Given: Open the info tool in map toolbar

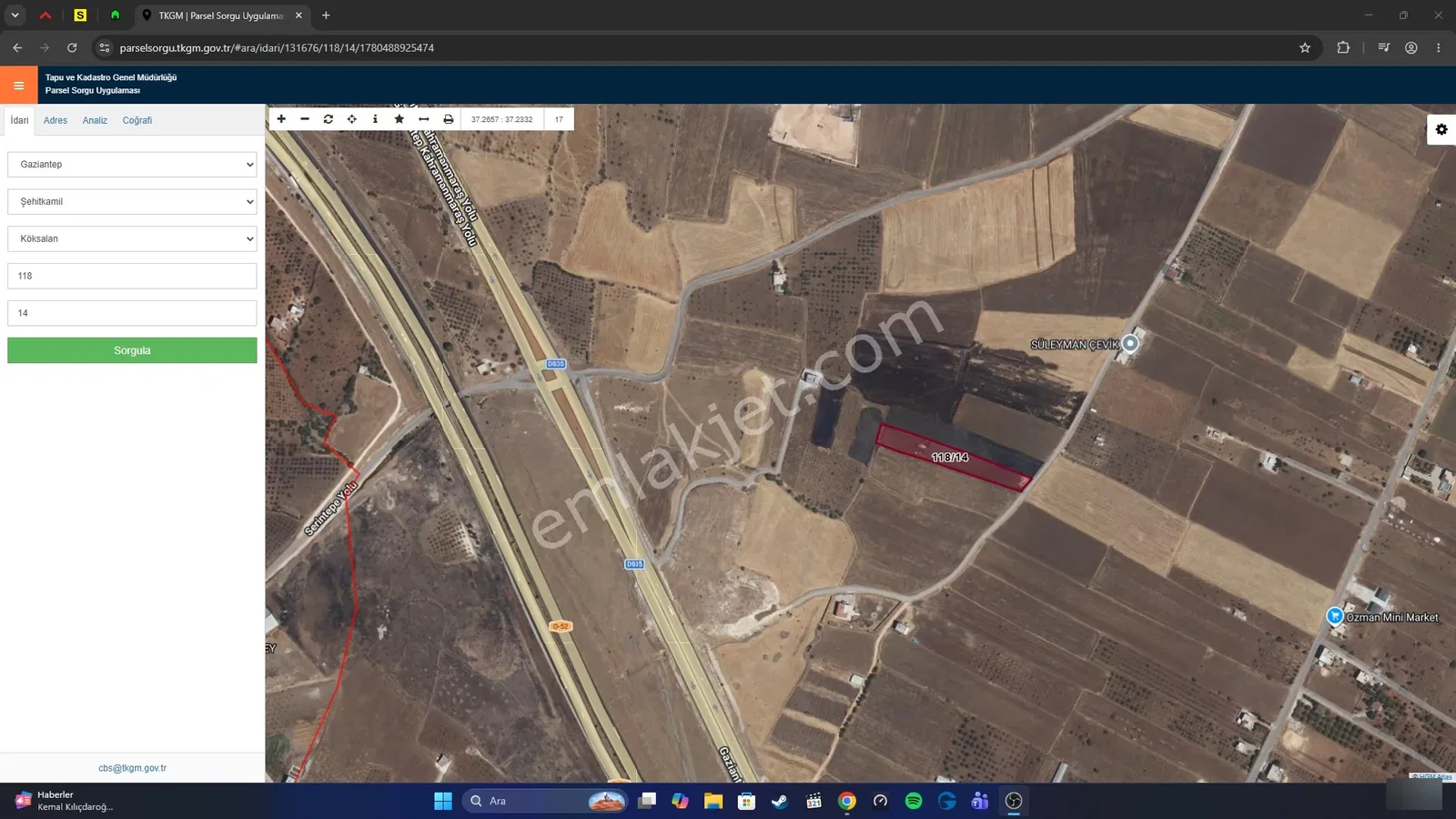Looking at the screenshot, I should coord(375,119).
